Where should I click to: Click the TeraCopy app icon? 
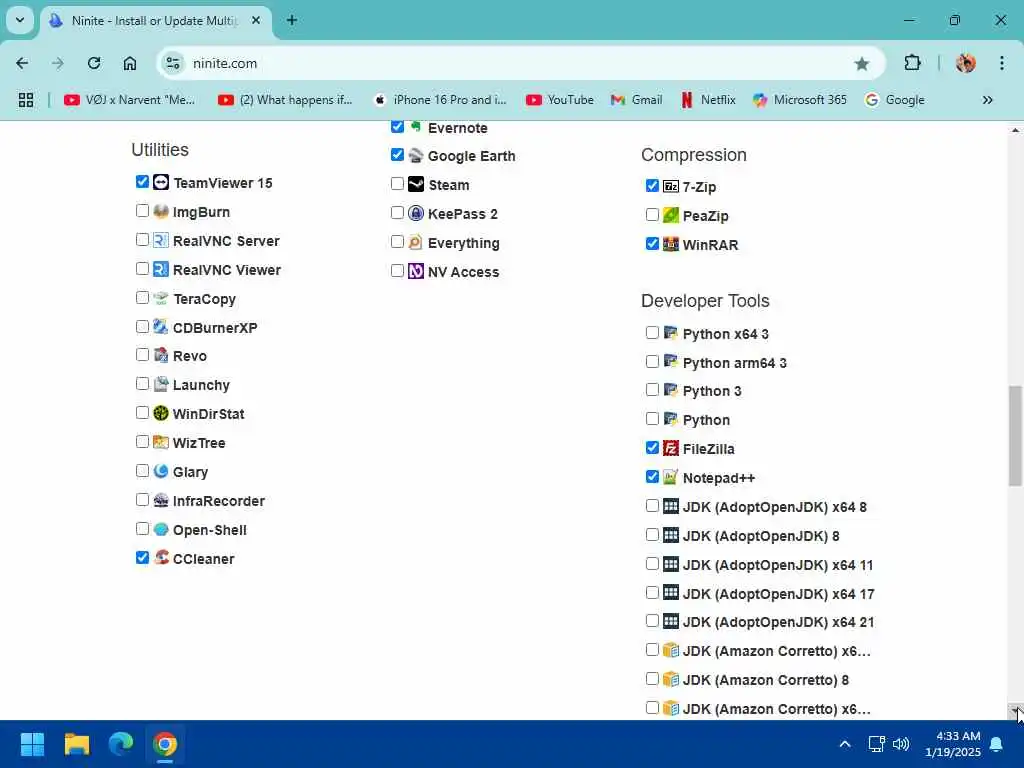click(161, 298)
